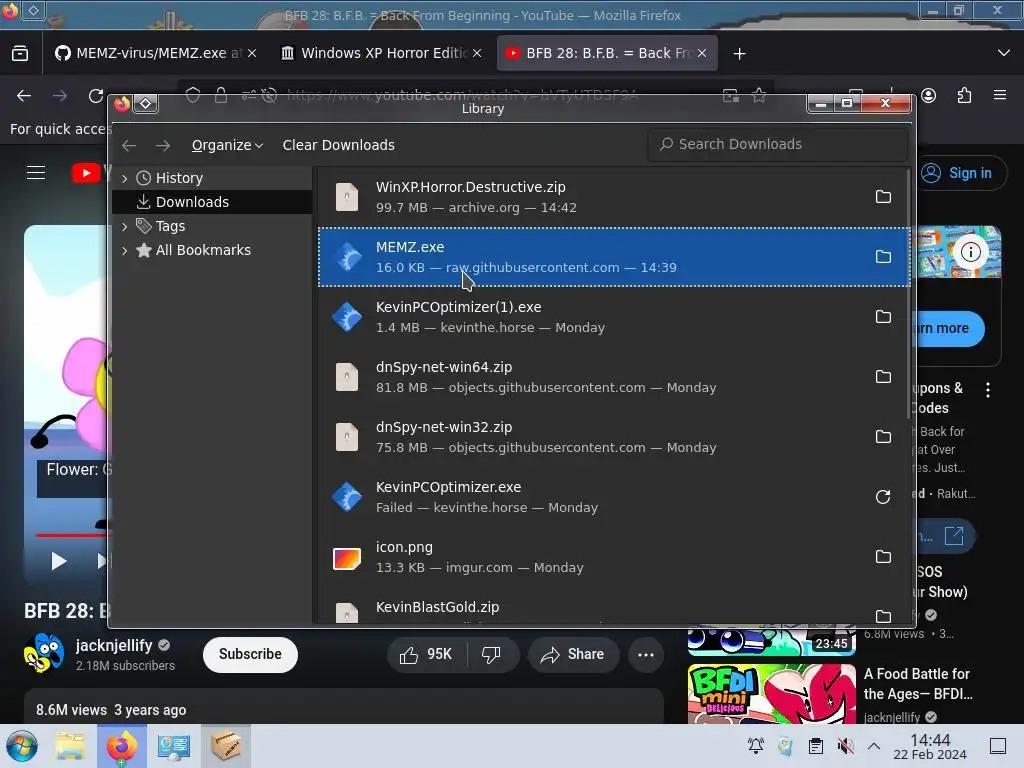Image resolution: width=1024 pixels, height=768 pixels.
Task: Open the ad info icon
Action: tap(970, 252)
